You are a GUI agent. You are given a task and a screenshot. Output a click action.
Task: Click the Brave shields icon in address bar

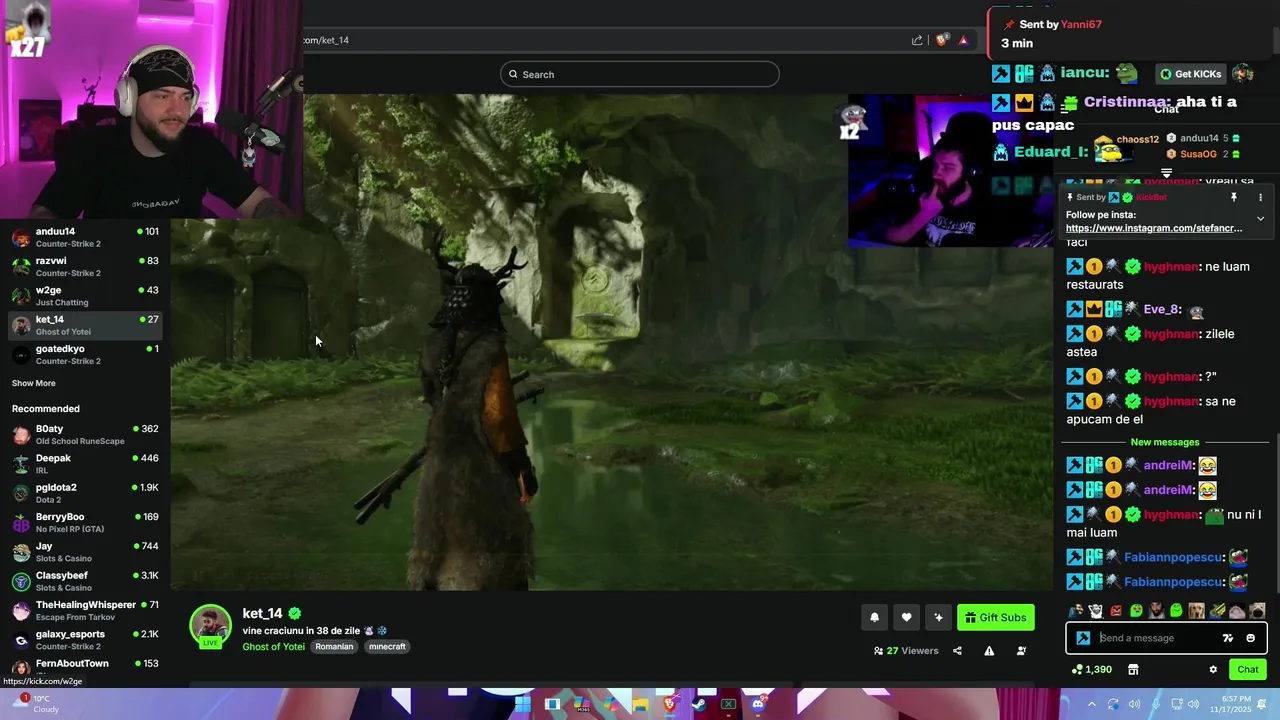[x=941, y=40]
